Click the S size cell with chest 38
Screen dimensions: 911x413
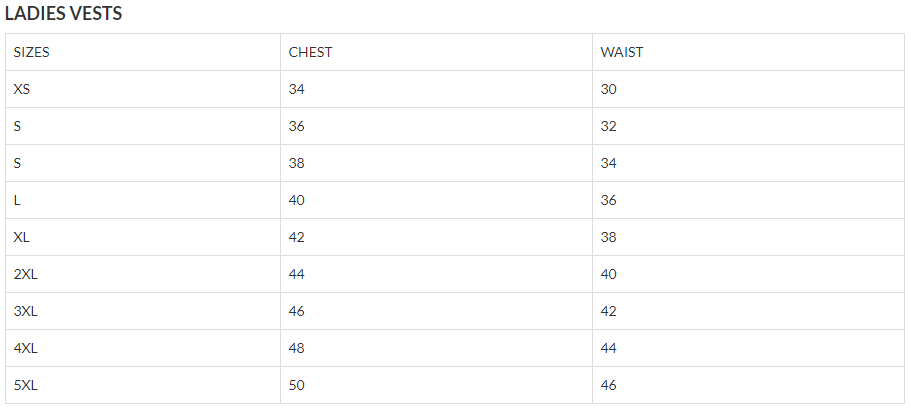pos(18,163)
